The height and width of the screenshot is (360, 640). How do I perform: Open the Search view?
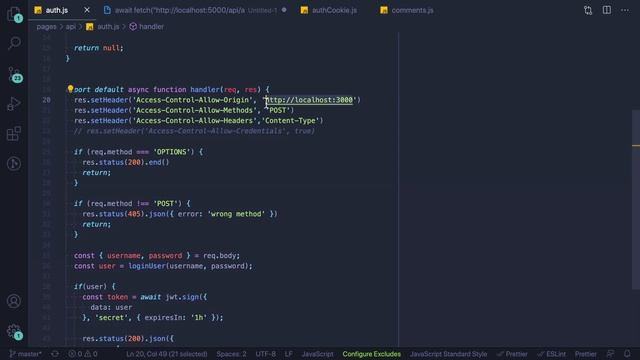tap(14, 43)
